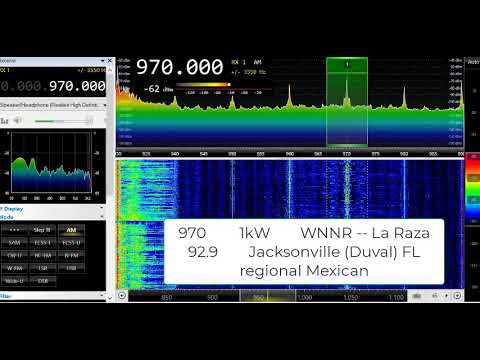The image size is (480, 360).
Task: Click the Auto button beside the spectrum
Action: pyautogui.click(x=473, y=62)
